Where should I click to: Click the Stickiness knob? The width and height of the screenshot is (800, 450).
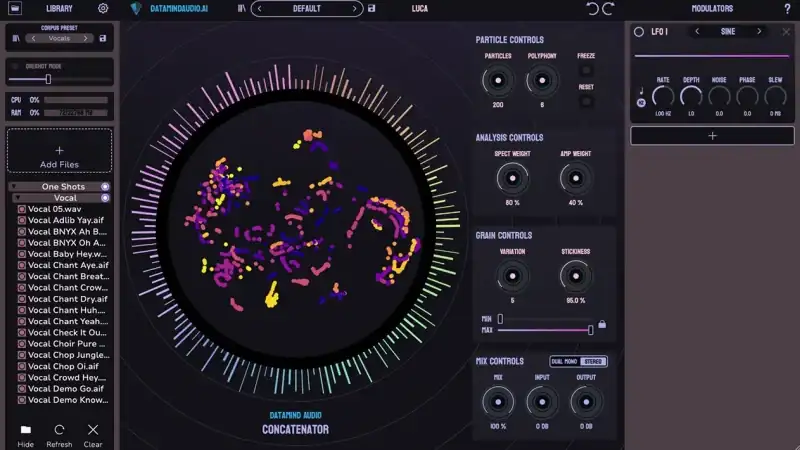click(x=576, y=276)
